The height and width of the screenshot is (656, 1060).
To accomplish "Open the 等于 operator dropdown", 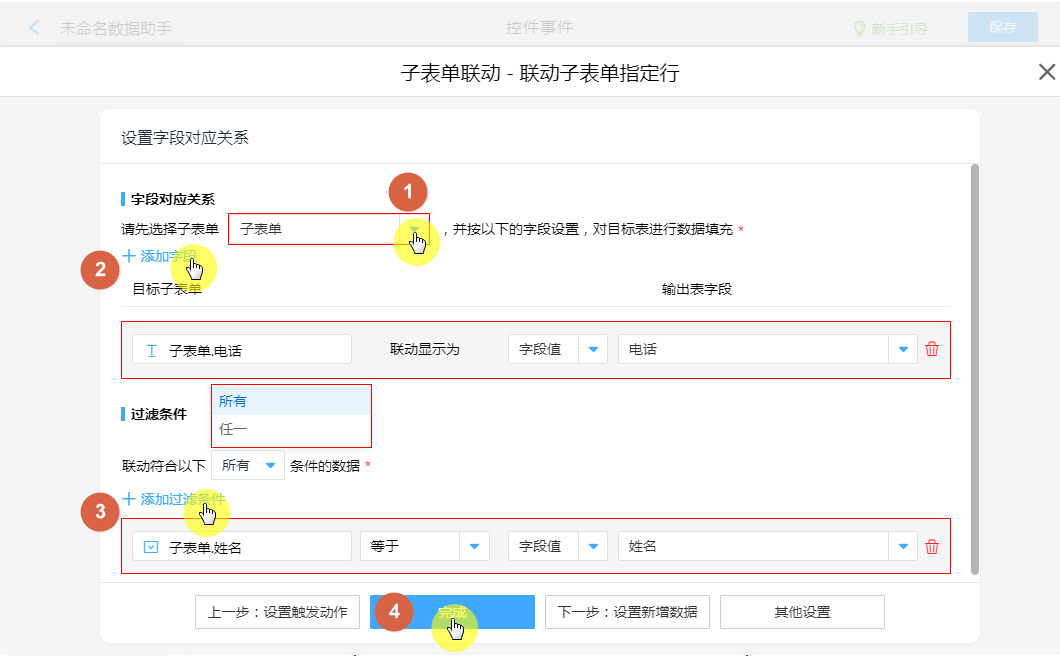I will 473,546.
